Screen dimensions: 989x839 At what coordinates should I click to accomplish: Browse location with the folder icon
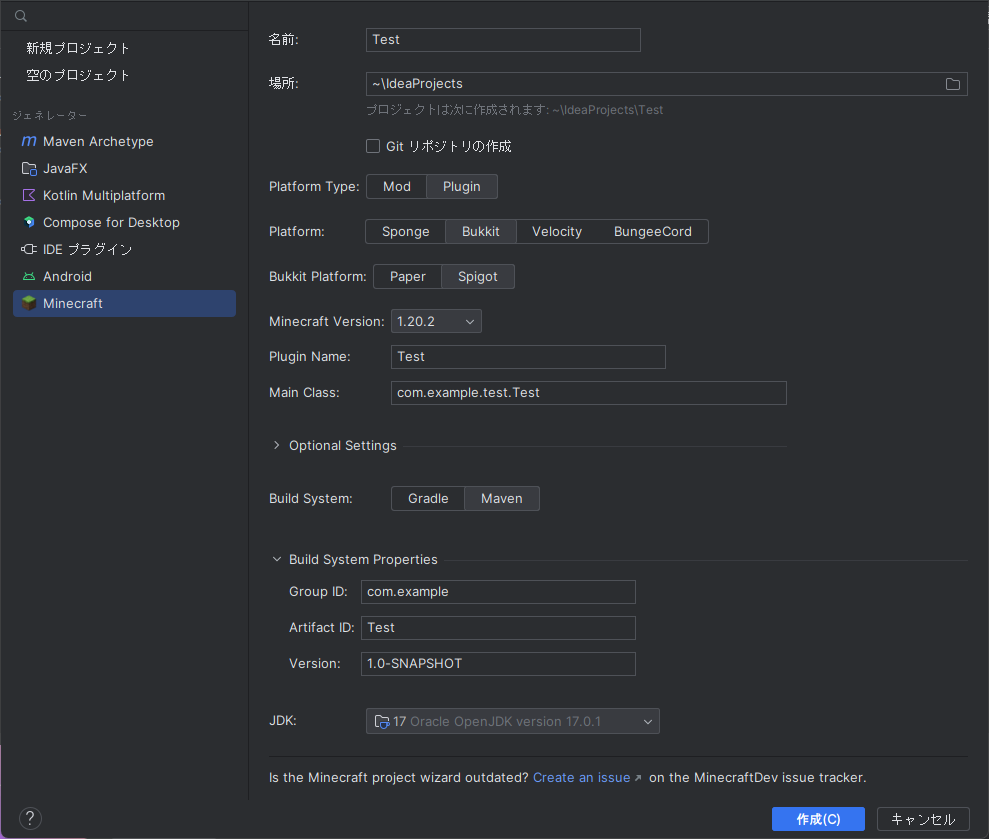(x=952, y=84)
